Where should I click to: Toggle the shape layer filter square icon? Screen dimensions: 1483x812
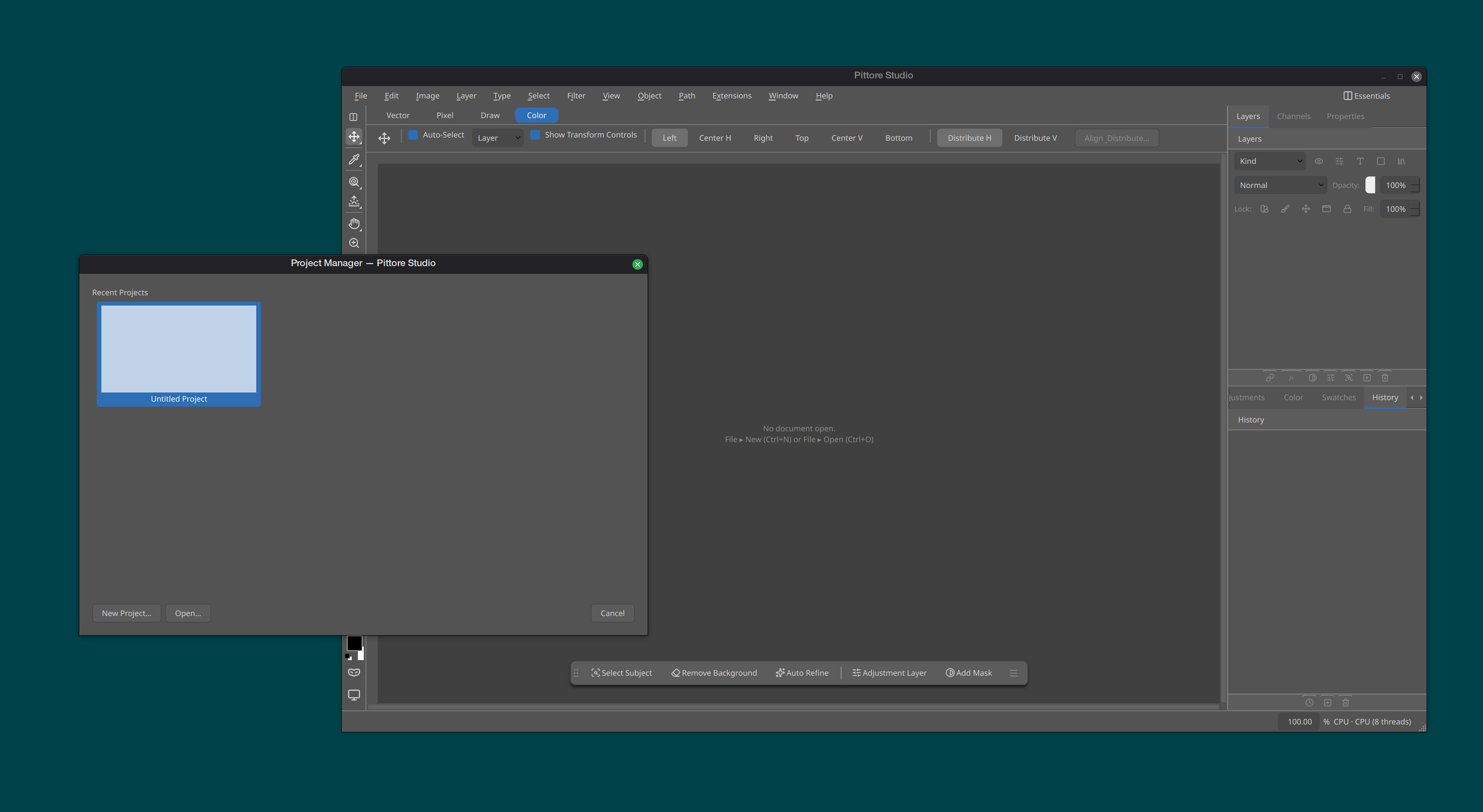click(x=1380, y=161)
